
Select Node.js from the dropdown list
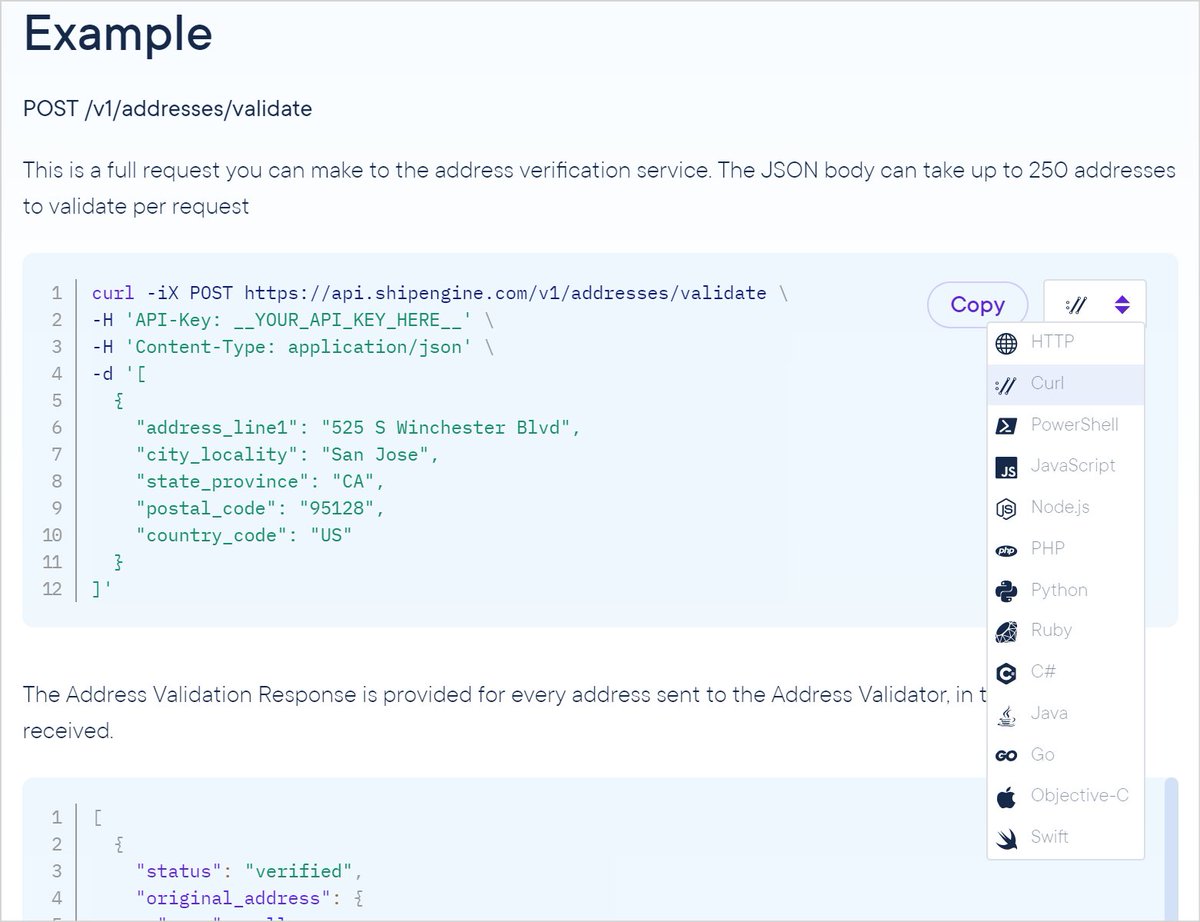(1066, 507)
